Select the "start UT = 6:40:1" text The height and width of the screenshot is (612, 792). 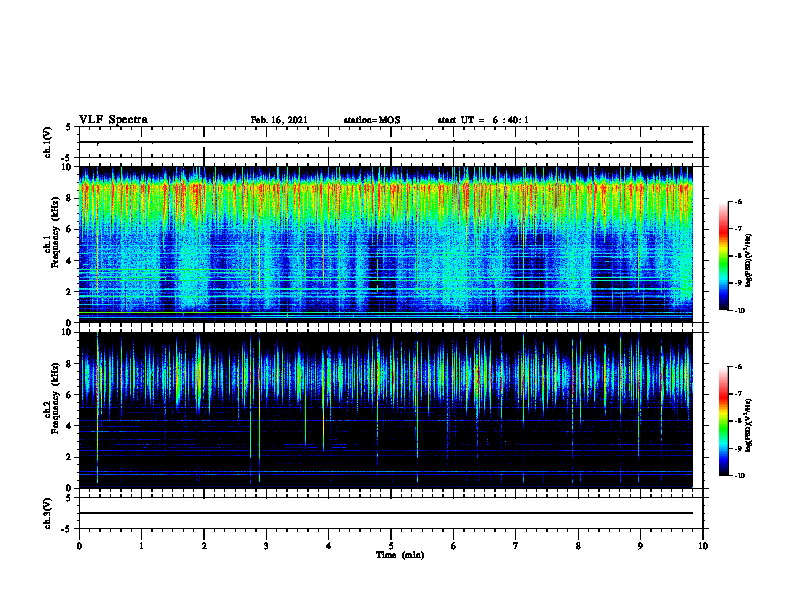click(x=483, y=120)
